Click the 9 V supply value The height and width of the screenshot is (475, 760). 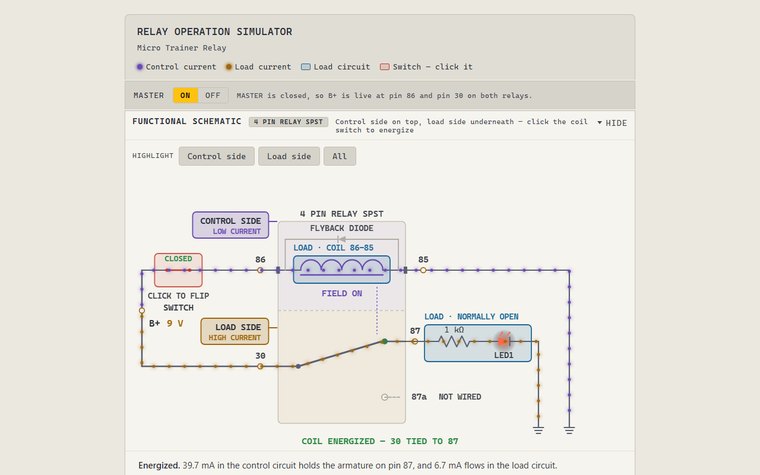(x=175, y=323)
